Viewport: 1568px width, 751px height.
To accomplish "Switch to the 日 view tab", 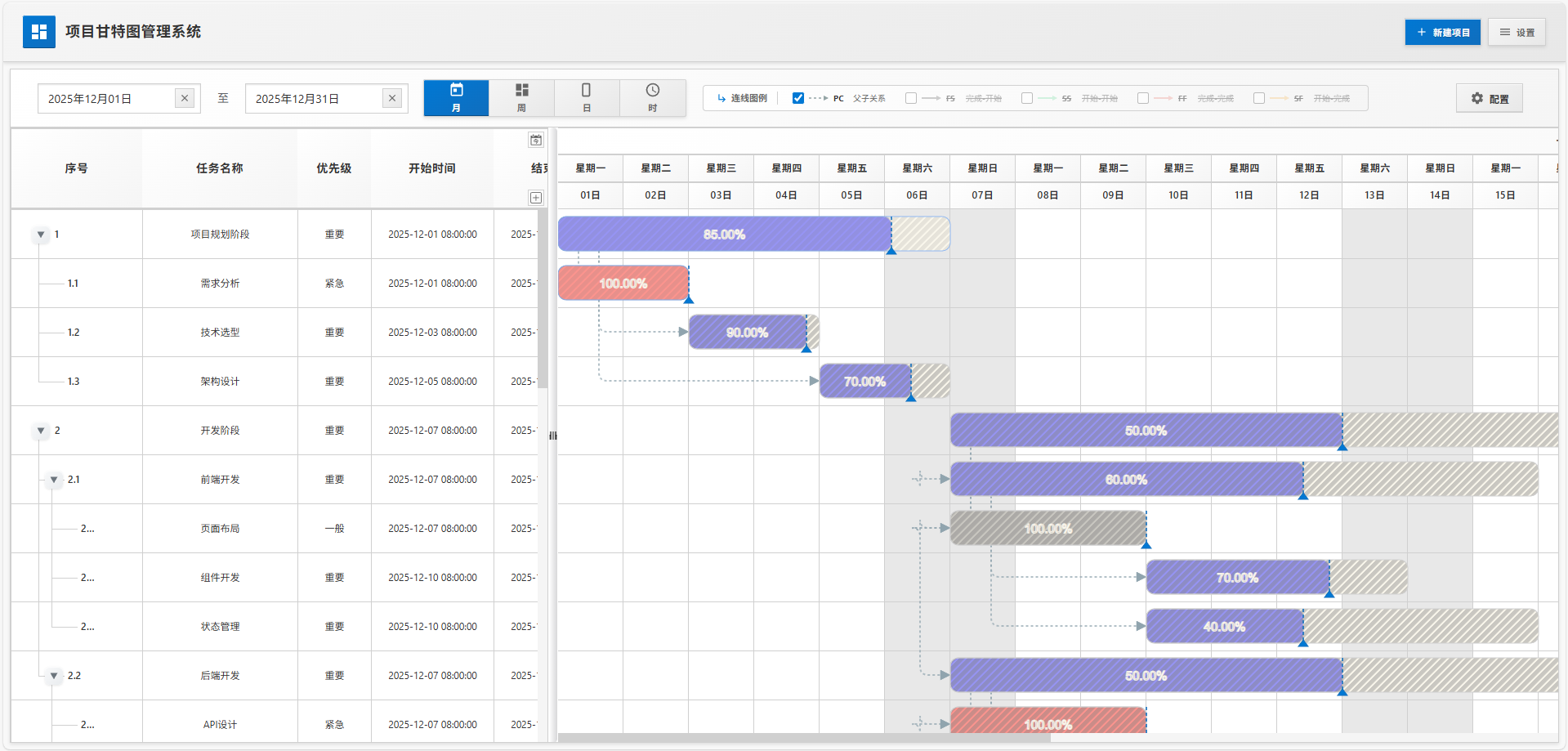I will (x=587, y=98).
